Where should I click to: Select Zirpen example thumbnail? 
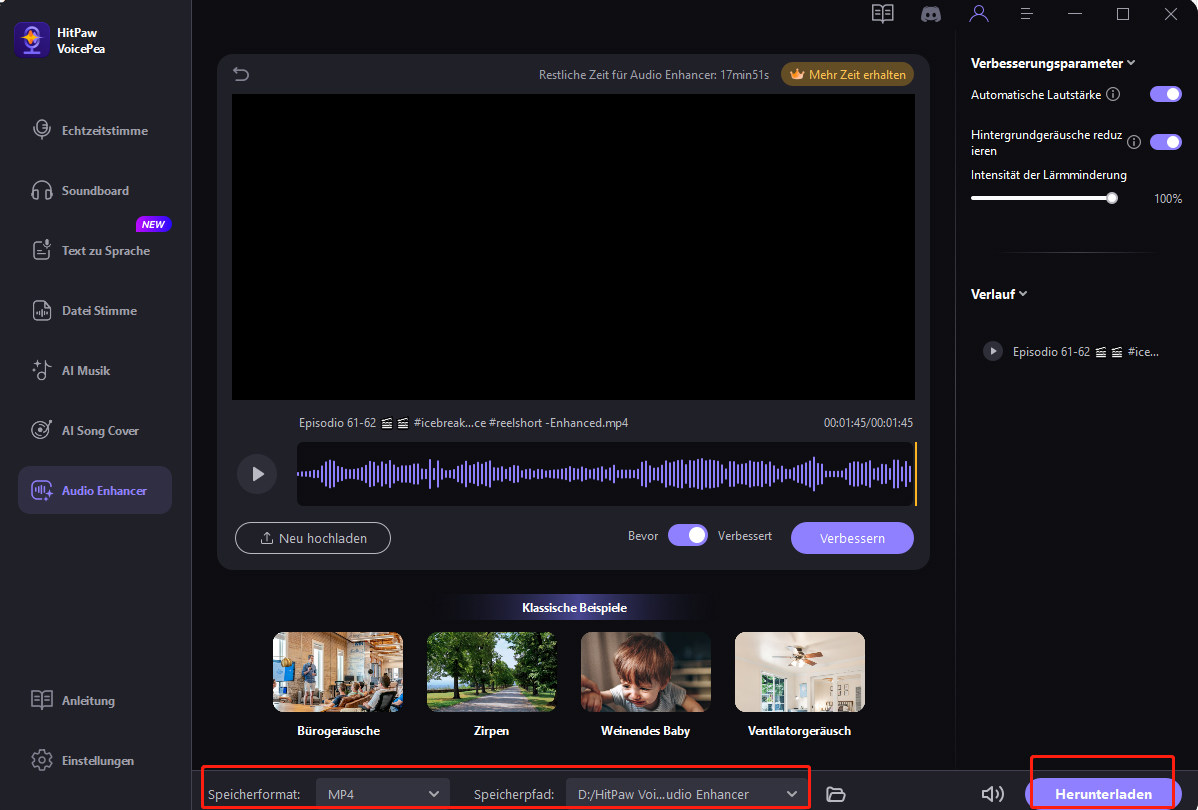[x=491, y=672]
